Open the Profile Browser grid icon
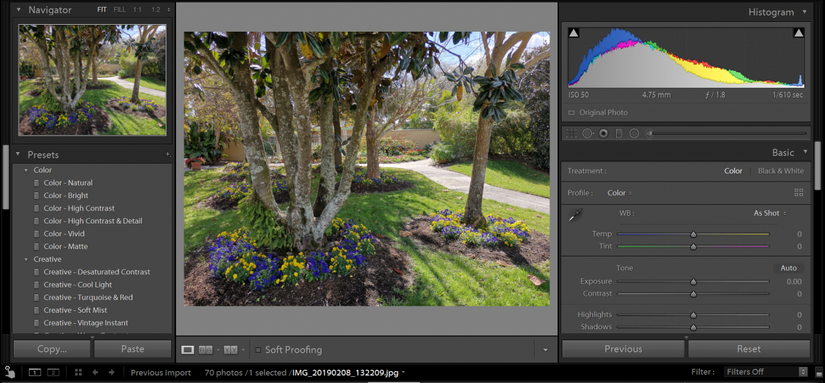 point(799,193)
